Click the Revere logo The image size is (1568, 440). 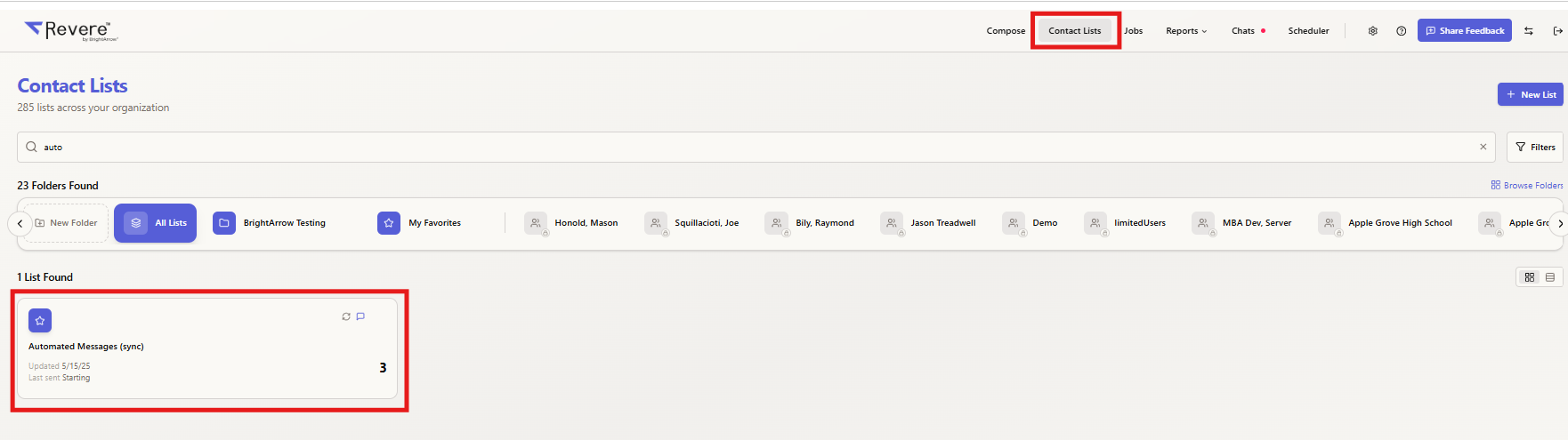pos(71,30)
